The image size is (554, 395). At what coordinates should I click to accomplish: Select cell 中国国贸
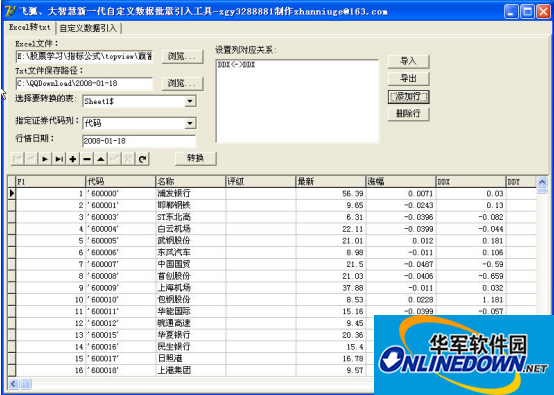point(190,264)
